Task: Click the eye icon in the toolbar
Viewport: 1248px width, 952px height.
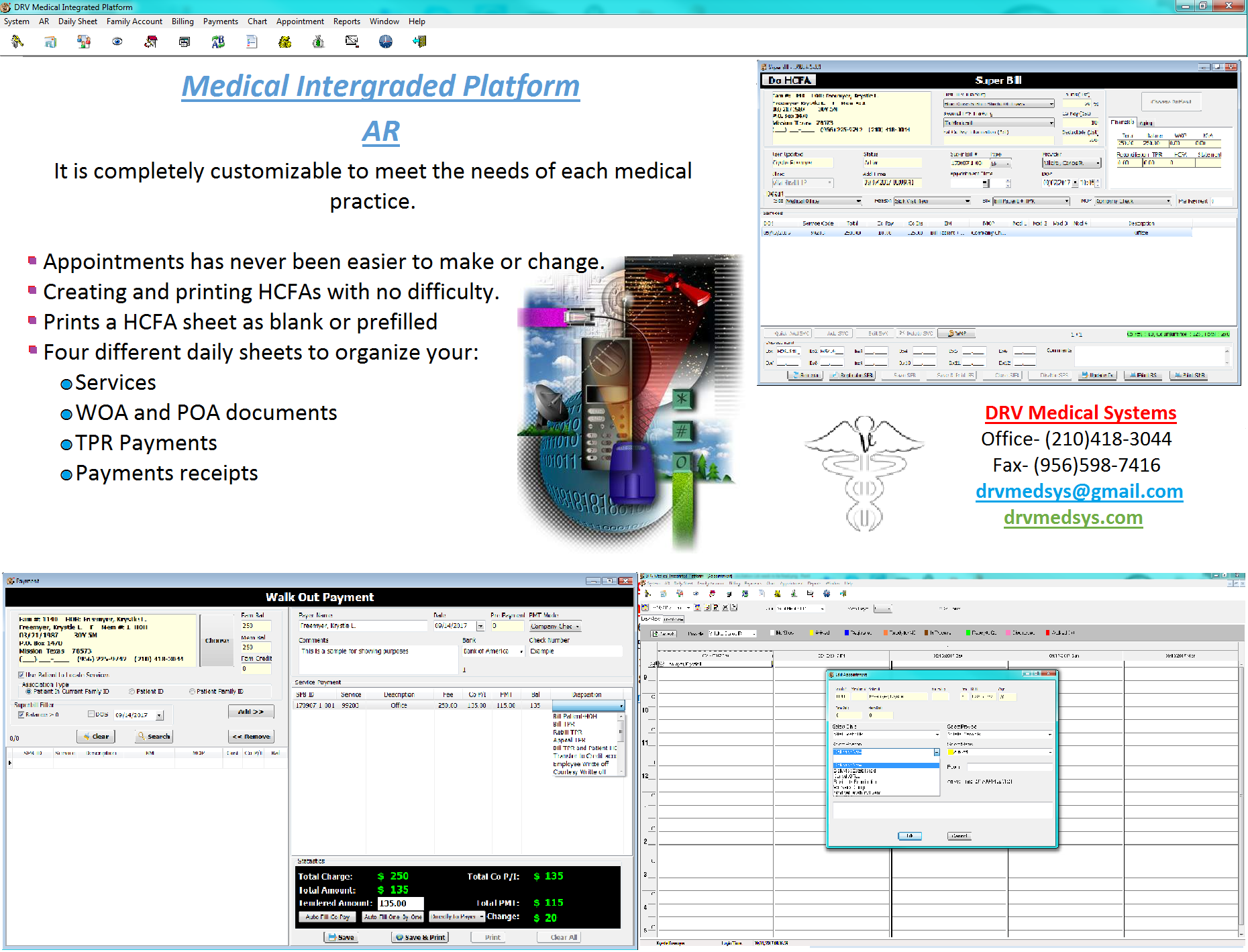Action: [x=117, y=42]
